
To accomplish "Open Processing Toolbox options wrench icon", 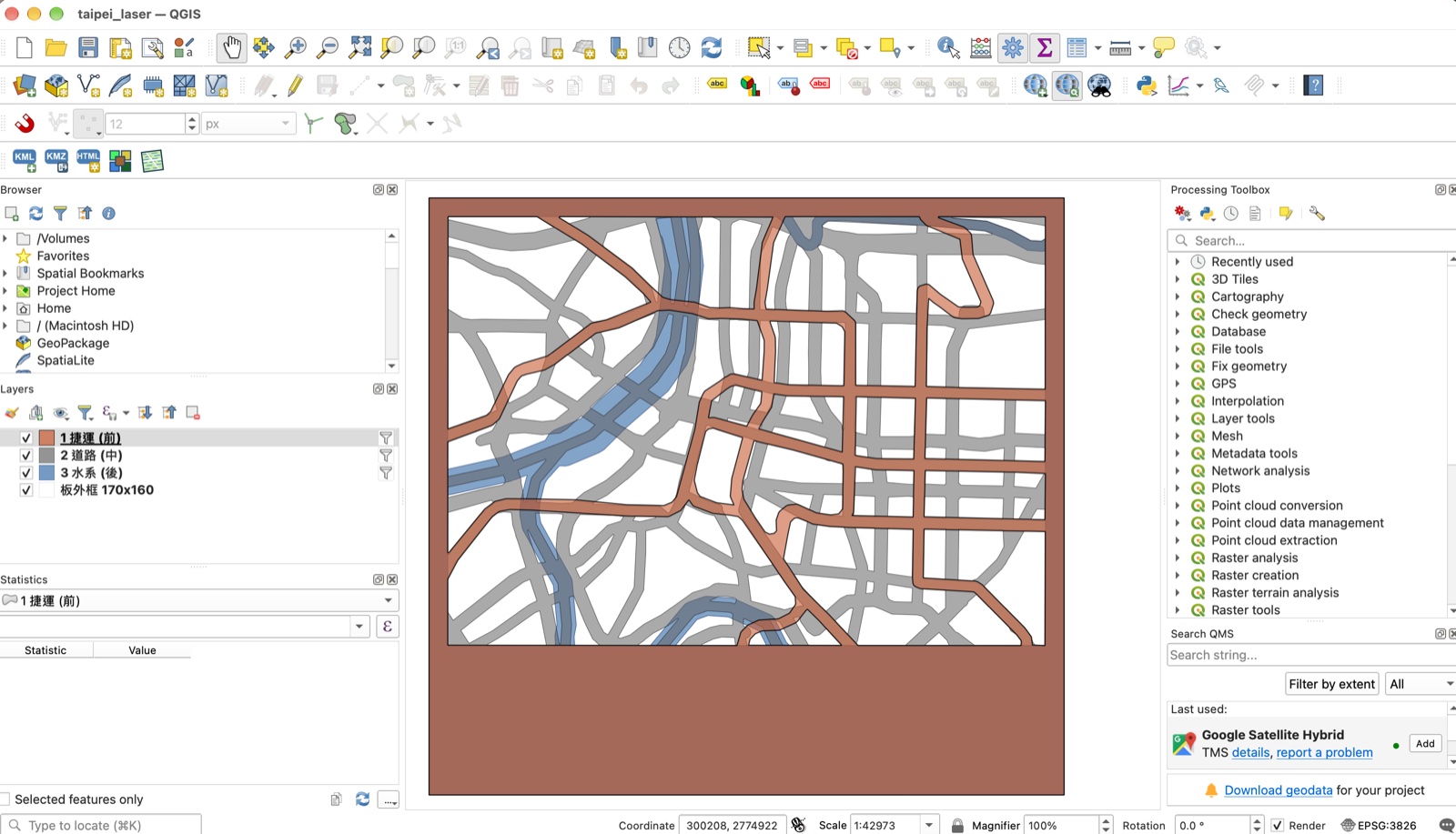I will 1317,213.
